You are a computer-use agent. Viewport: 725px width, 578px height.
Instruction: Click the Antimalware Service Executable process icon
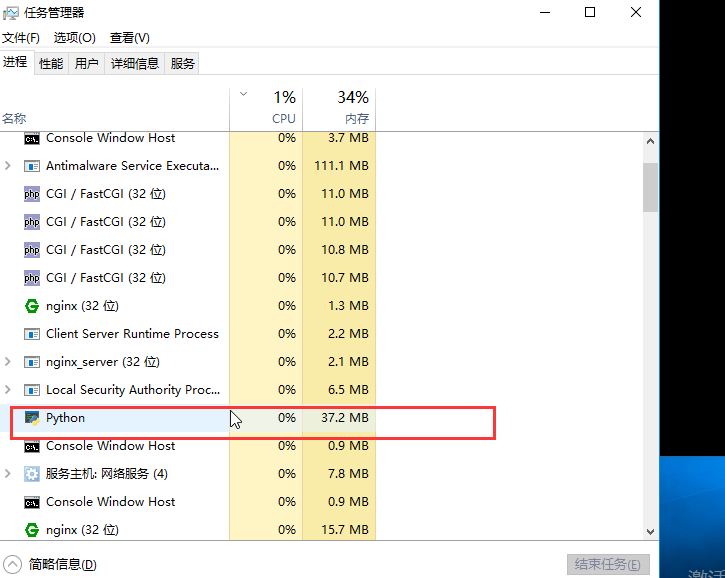coord(32,166)
